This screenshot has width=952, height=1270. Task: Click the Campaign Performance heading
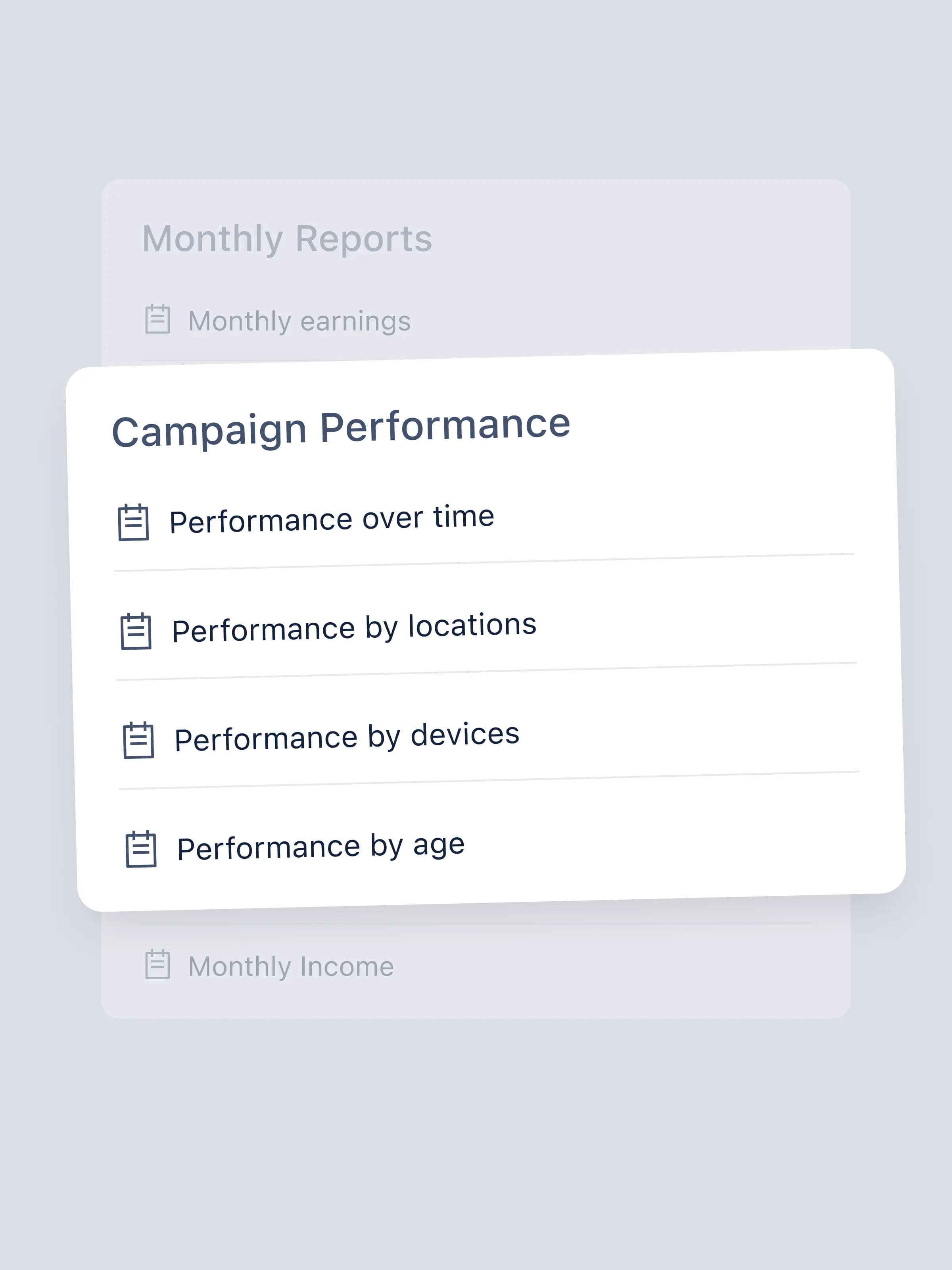tap(342, 428)
